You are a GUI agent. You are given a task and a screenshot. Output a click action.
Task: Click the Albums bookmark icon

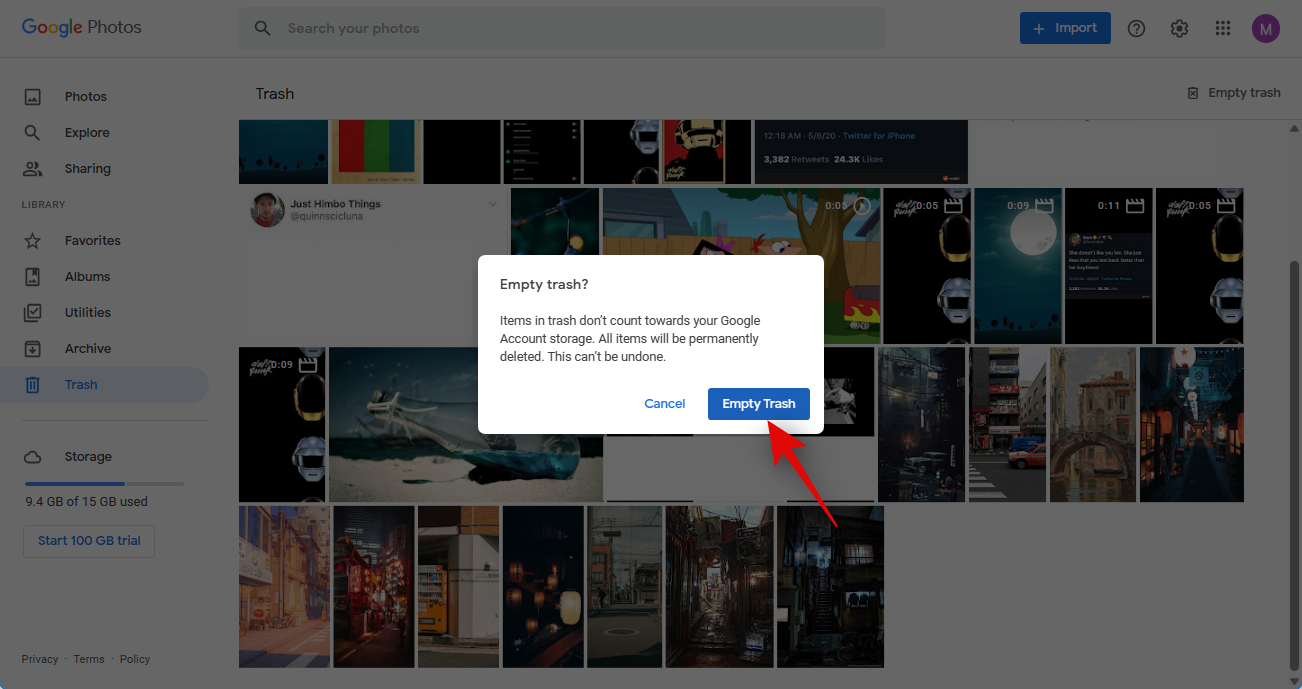[33, 277]
